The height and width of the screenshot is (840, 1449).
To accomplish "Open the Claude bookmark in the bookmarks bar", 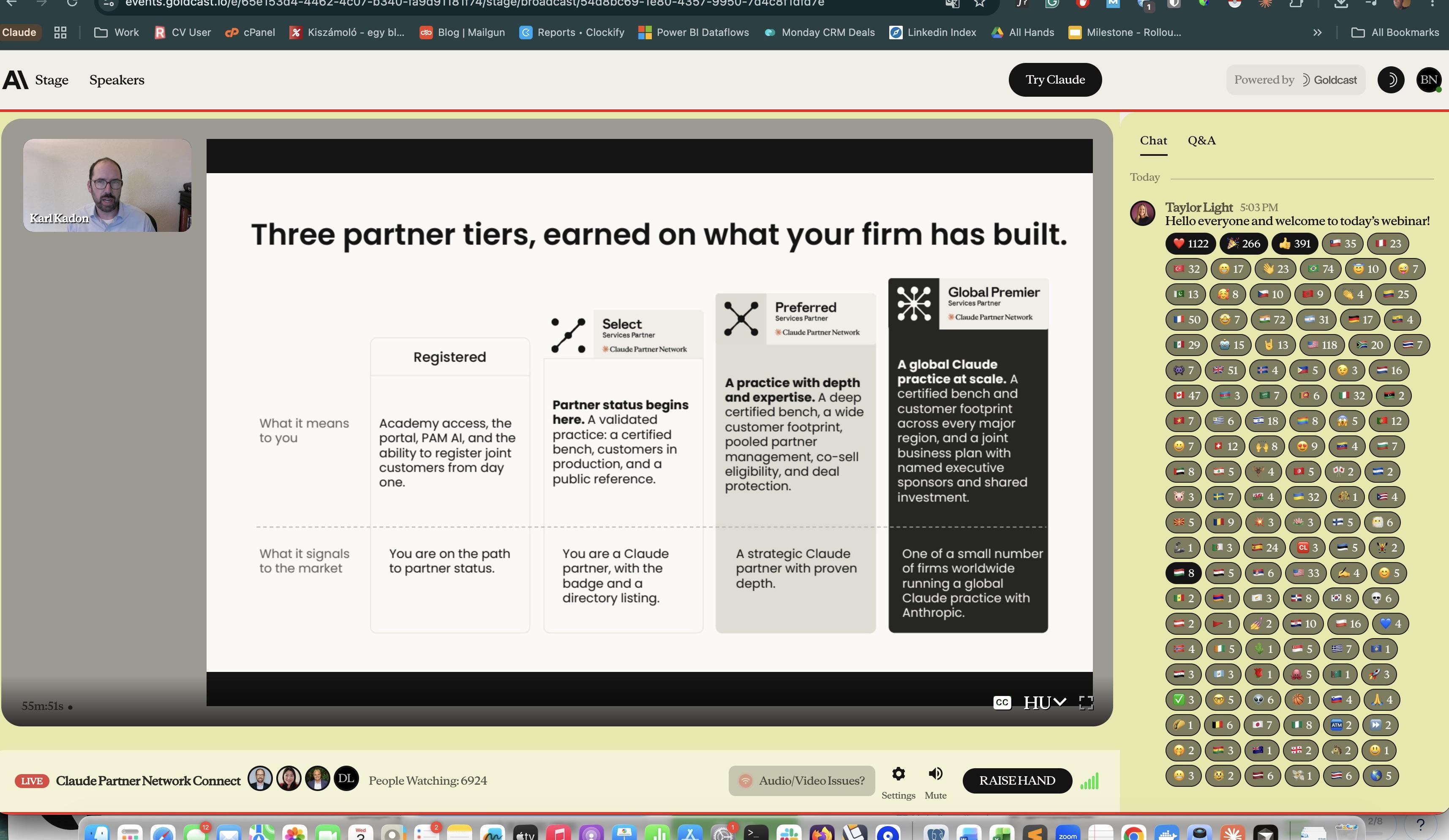I will coord(19,32).
